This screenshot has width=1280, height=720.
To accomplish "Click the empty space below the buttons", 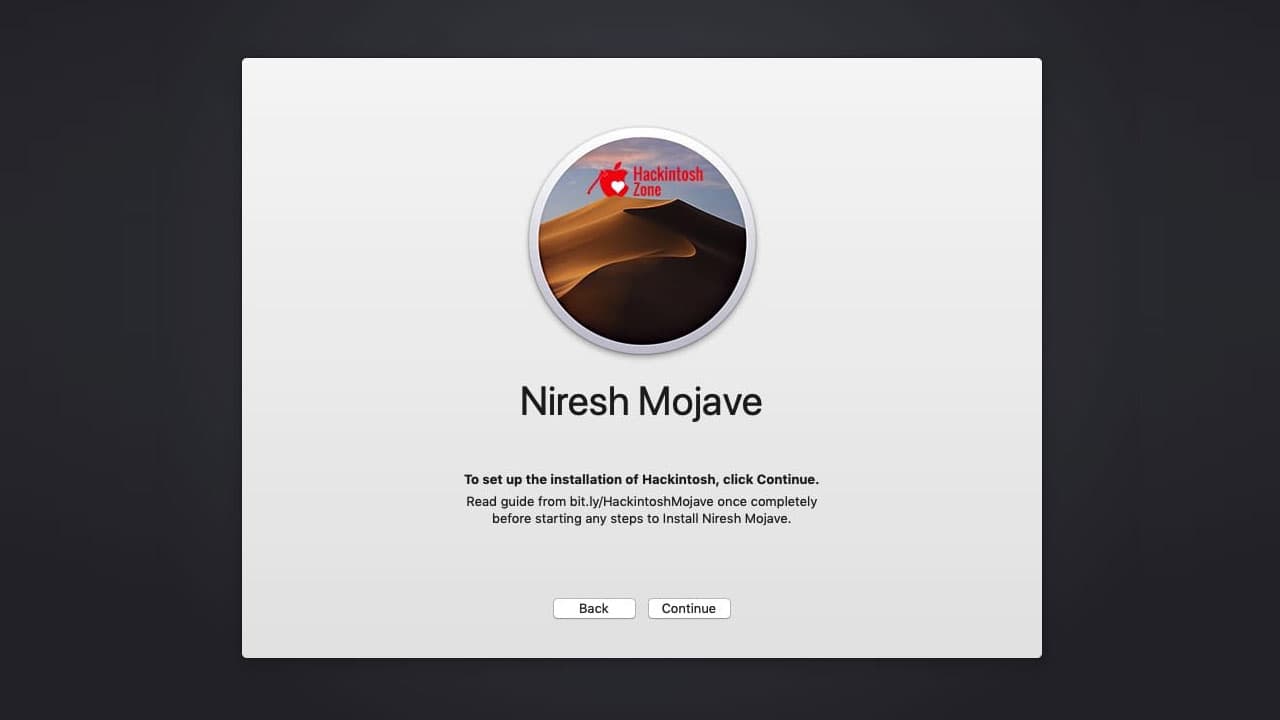I will coord(641,640).
